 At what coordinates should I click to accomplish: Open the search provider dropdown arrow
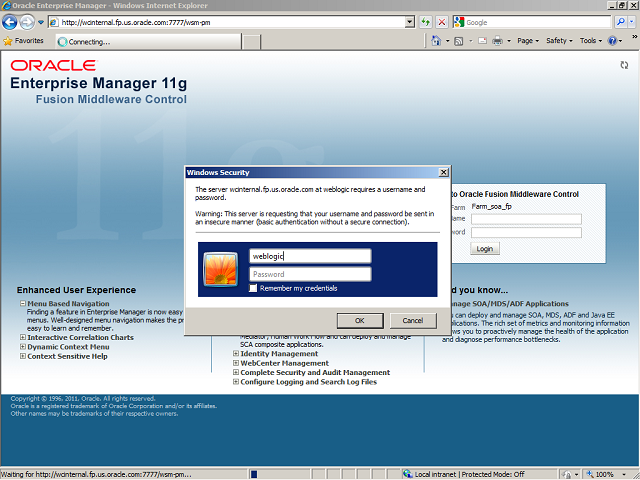point(632,22)
